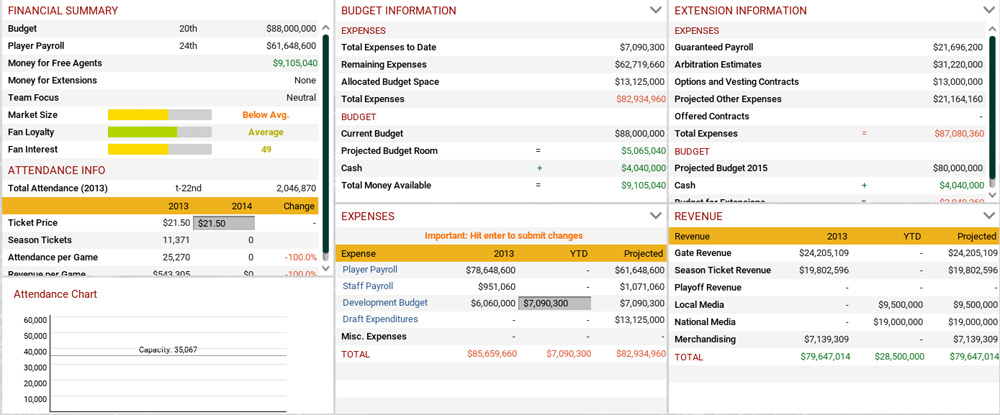
Task: Open the Staff Payroll expense link
Action: click(x=367, y=286)
